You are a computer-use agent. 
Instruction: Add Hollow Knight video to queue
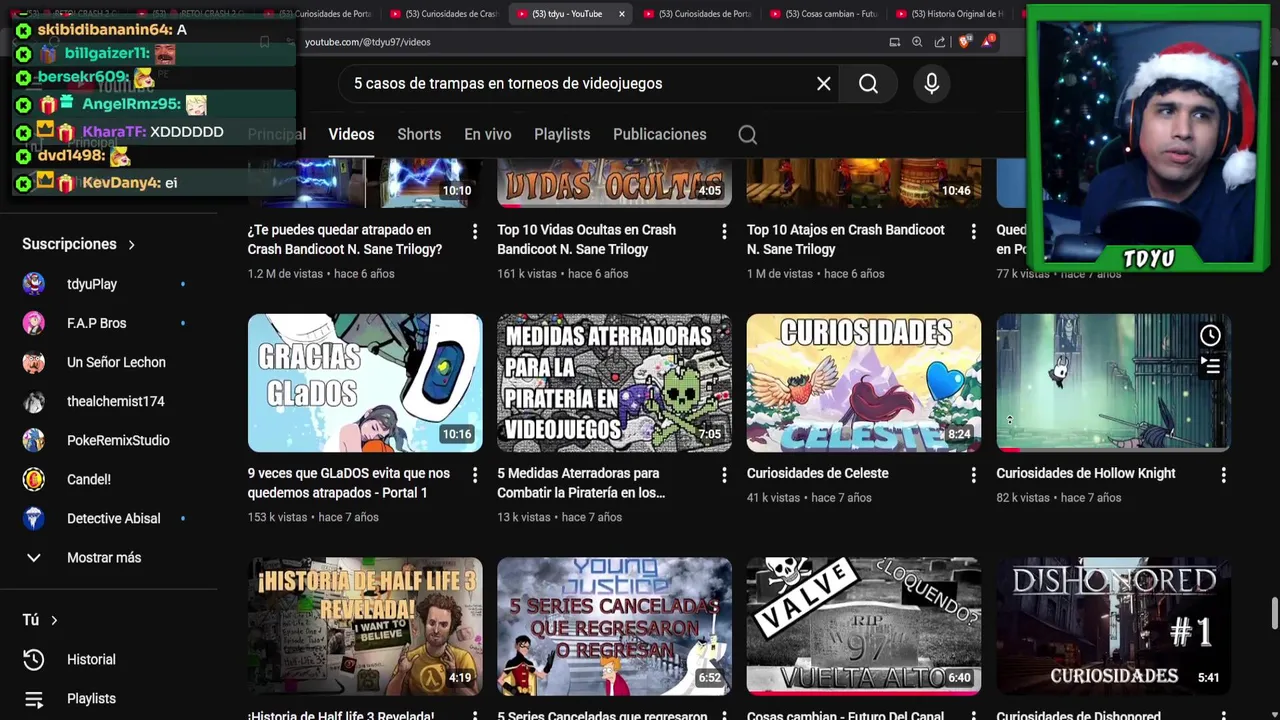pyautogui.click(x=1211, y=367)
